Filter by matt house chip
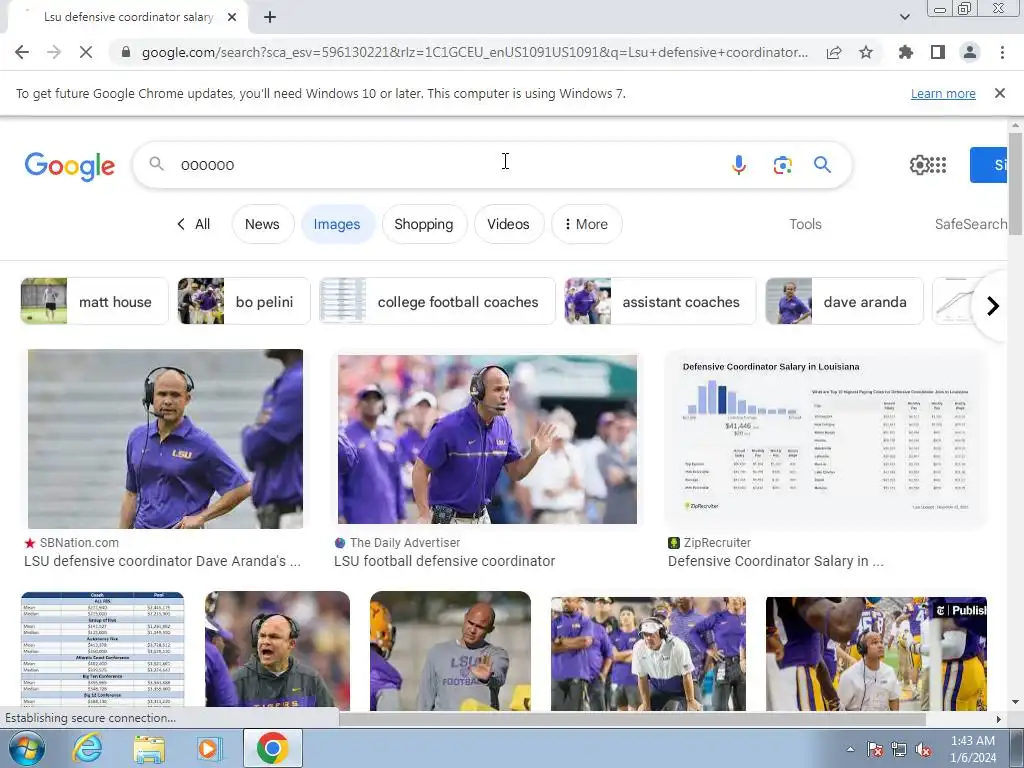 95,301
